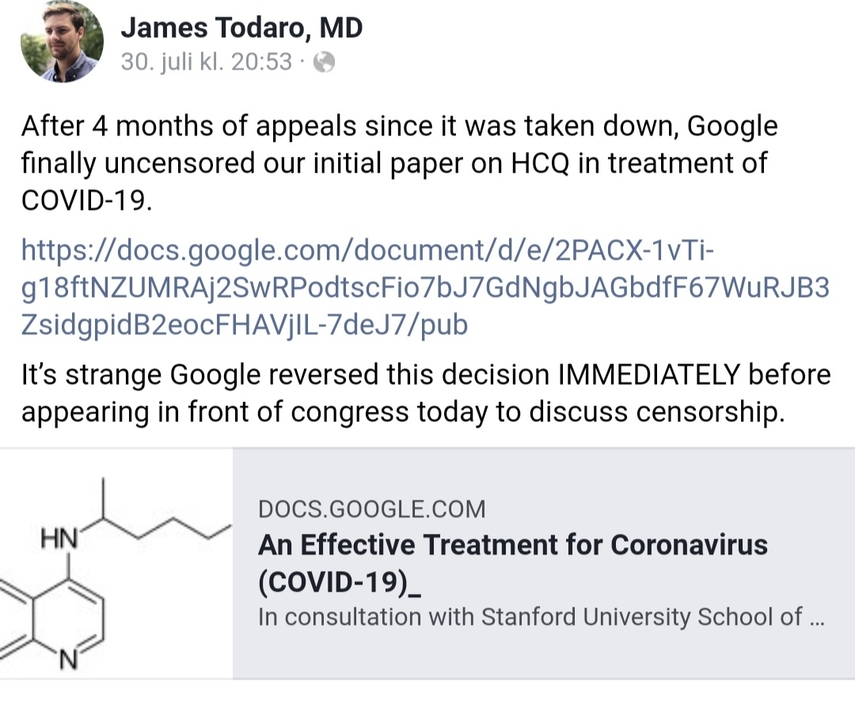855x720 pixels.
Task: Click the word IMMEDIATELY in the post
Action: (x=648, y=375)
